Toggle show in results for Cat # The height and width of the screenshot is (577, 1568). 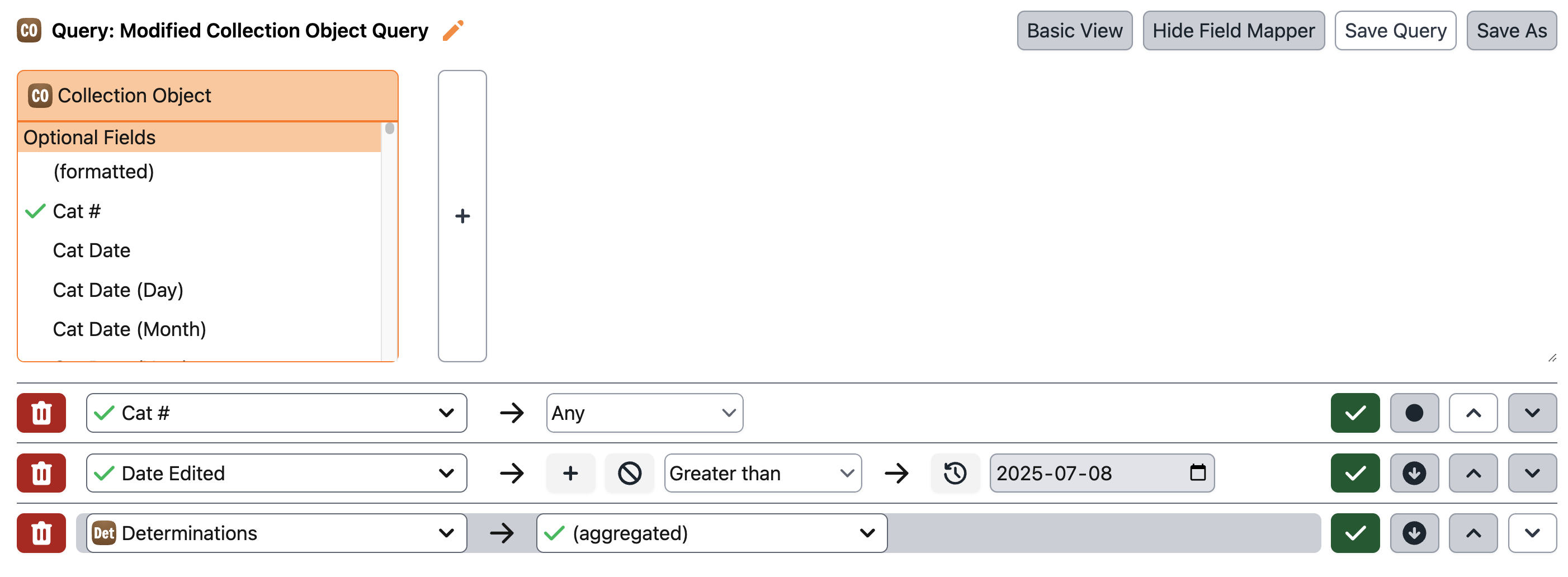tap(1355, 413)
